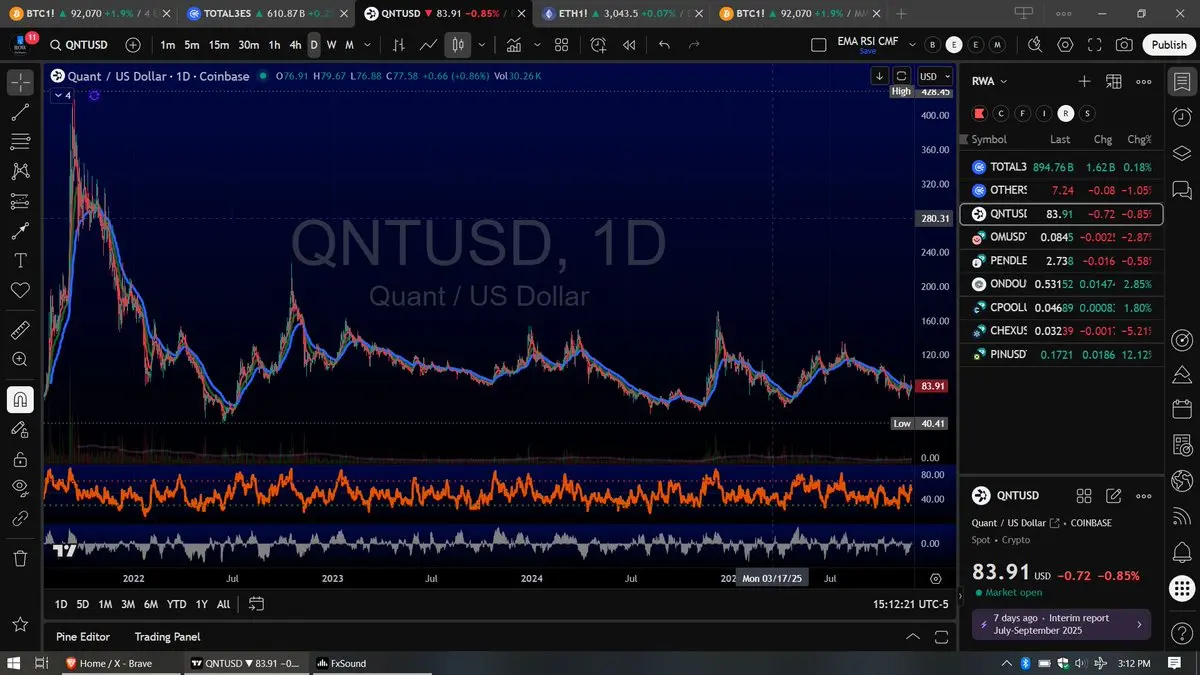Open the Fibonacci retracement tools

coord(20,142)
